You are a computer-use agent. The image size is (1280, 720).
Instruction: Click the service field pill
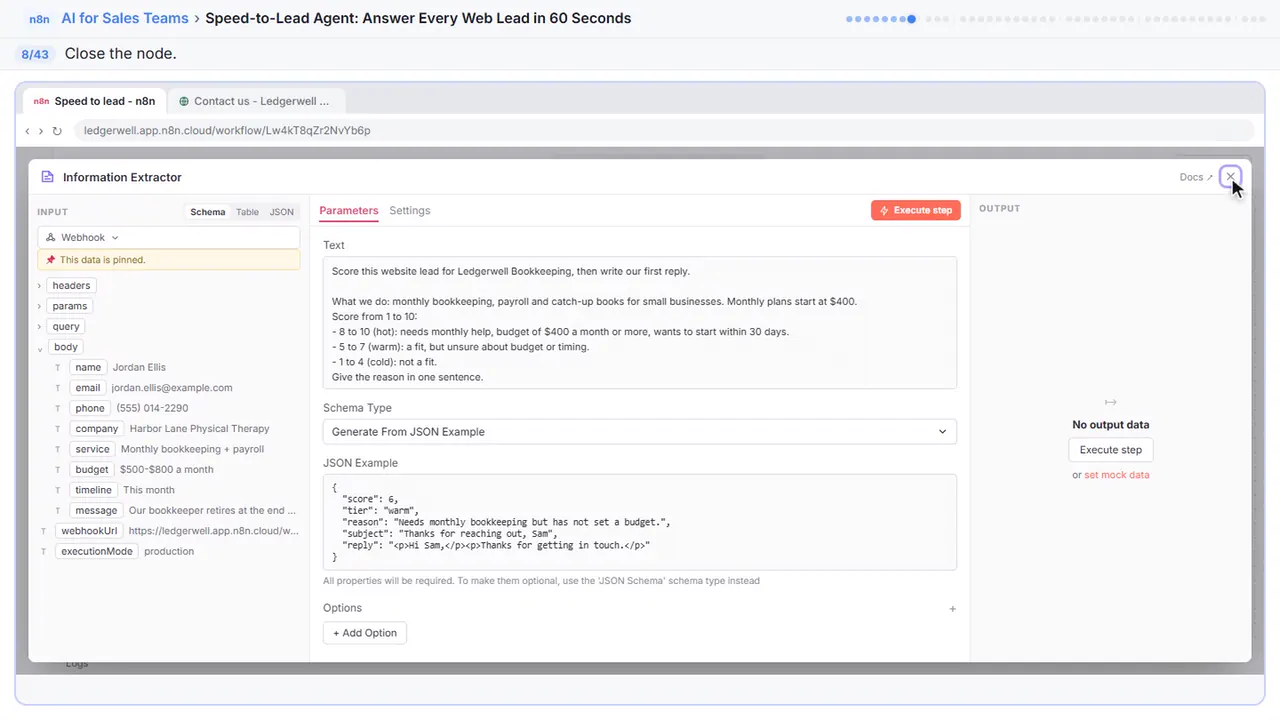pyautogui.click(x=92, y=449)
